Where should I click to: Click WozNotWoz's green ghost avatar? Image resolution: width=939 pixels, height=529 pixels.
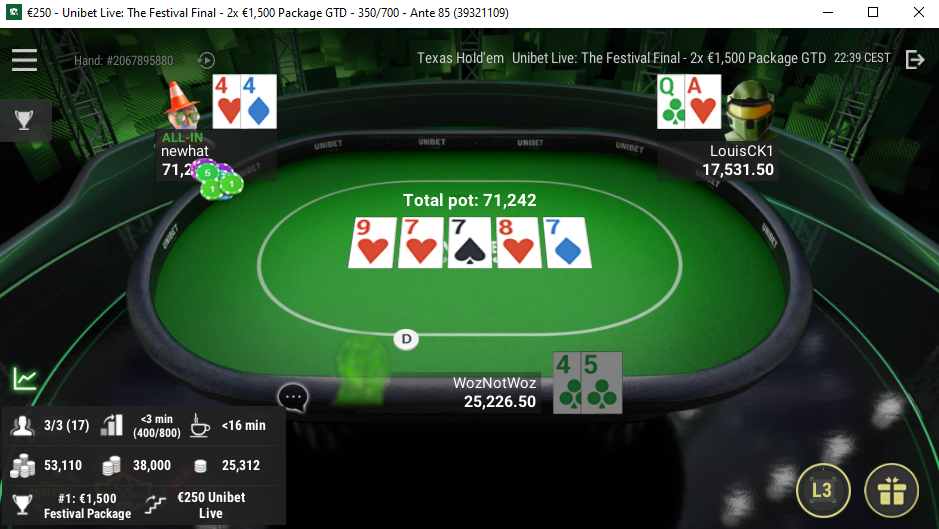[360, 370]
